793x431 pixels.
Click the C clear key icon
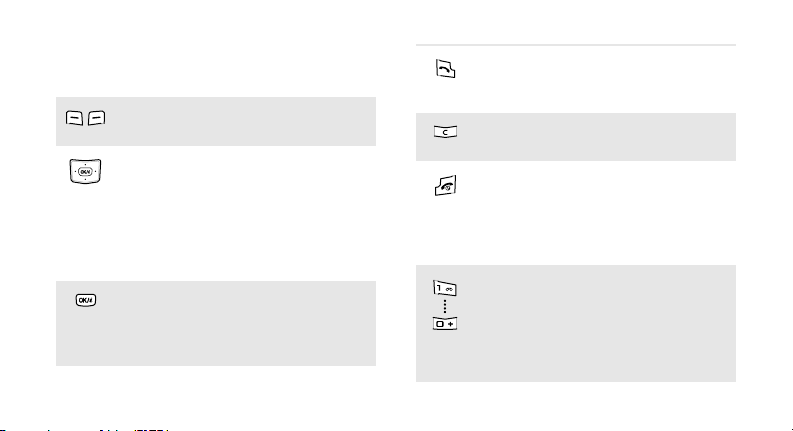[445, 132]
